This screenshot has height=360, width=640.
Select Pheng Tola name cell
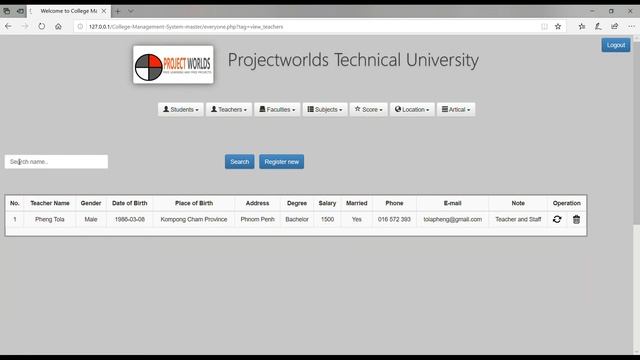50,219
